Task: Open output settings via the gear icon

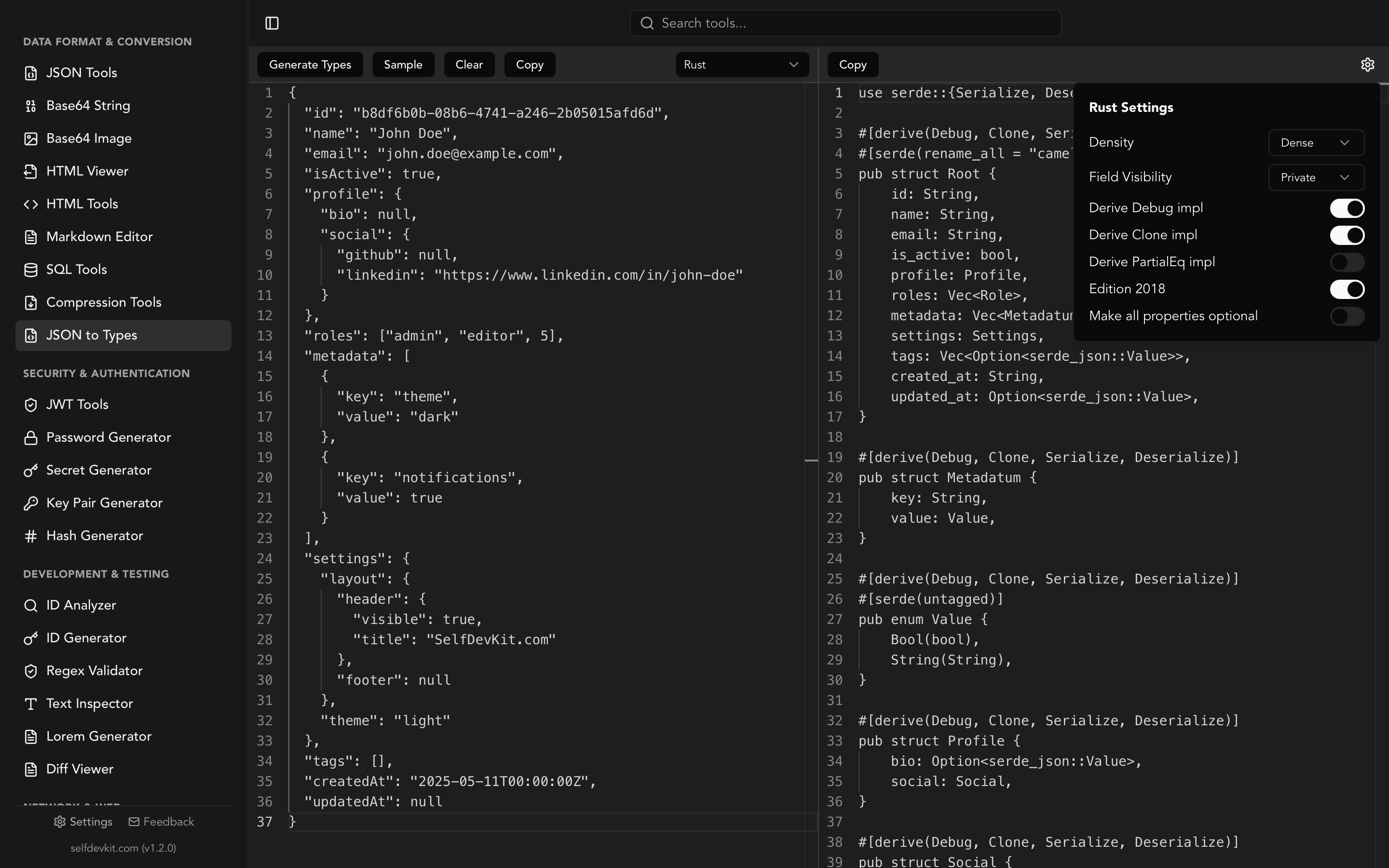Action: 1368,64
